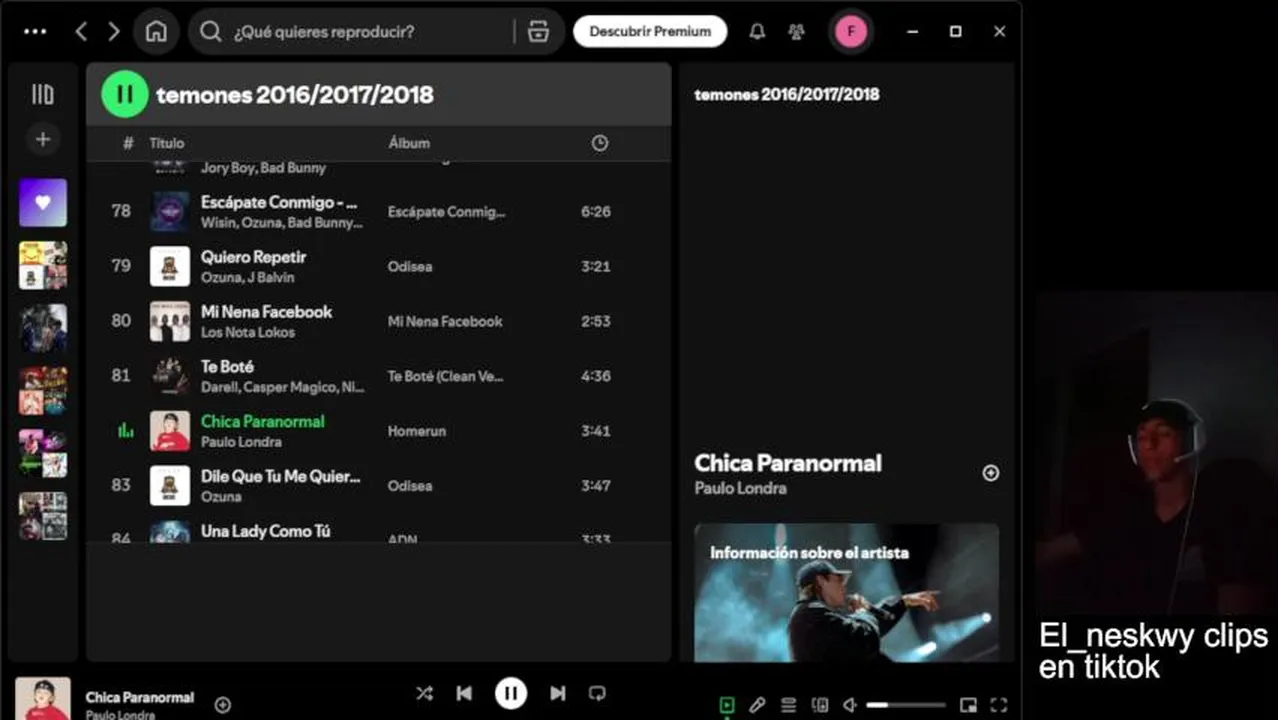This screenshot has width=1278, height=720.
Task: Mute the volume with the speaker icon
Action: click(850, 705)
